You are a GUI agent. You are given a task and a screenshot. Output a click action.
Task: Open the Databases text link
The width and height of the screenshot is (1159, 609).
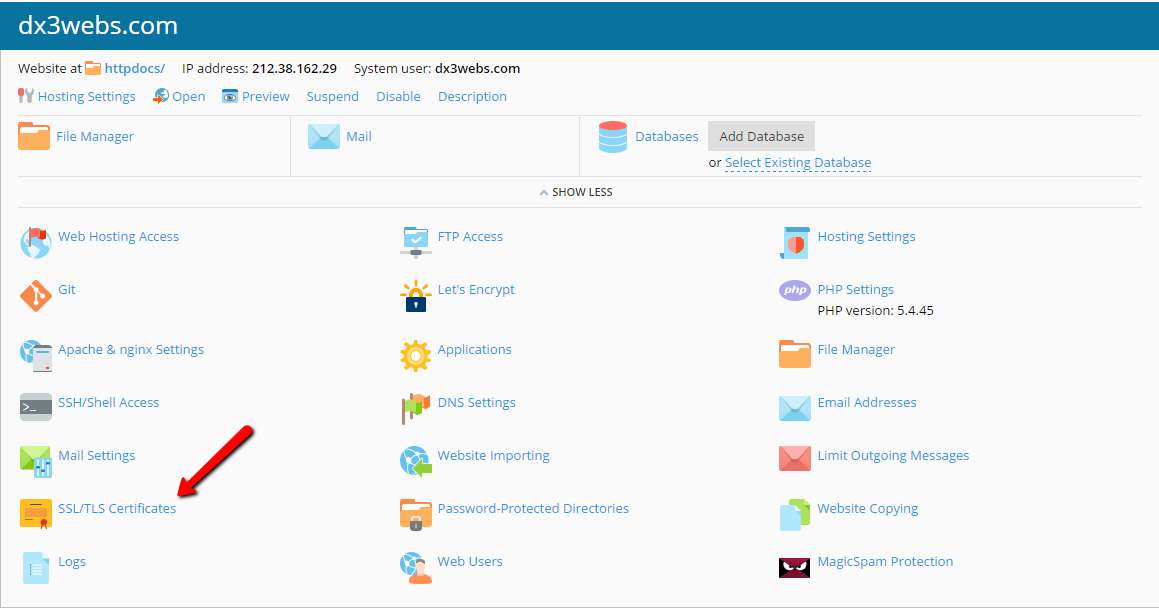[667, 137]
